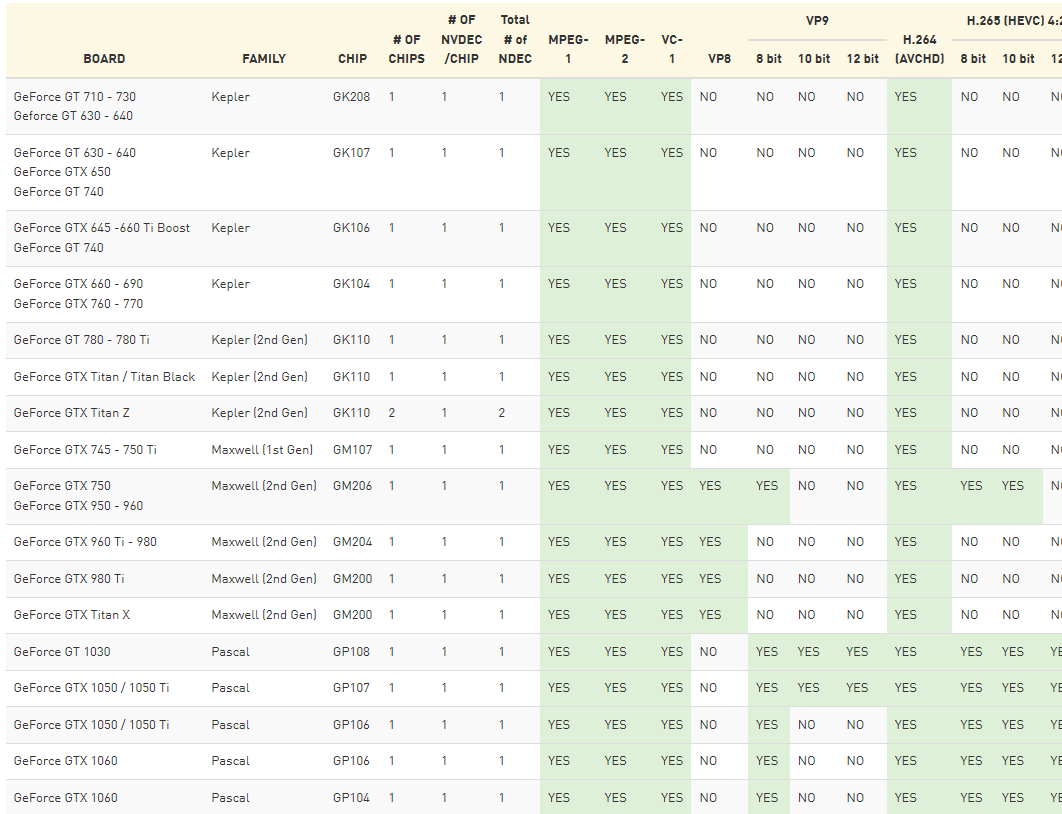Click VP8 YES in GM206 row
The image size is (1062, 814).
(710, 486)
